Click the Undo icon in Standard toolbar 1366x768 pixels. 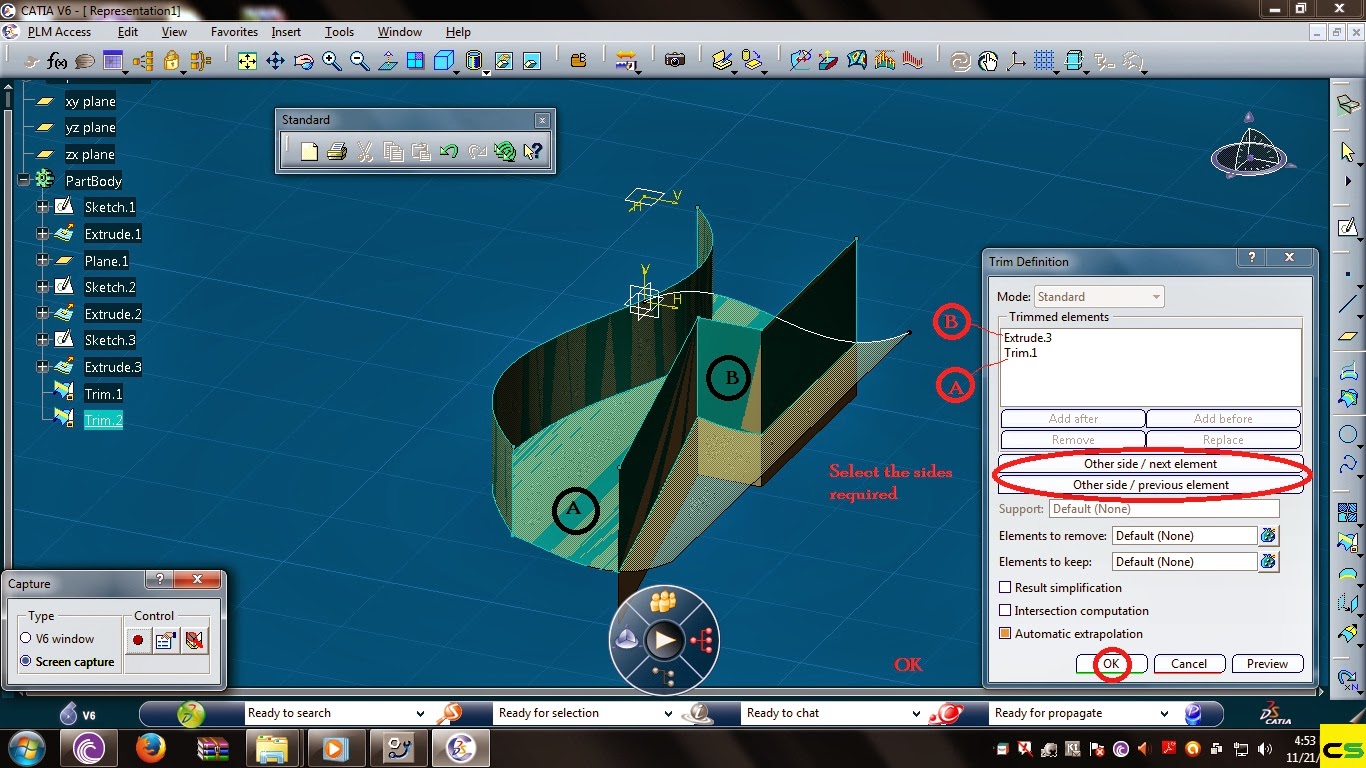(449, 151)
